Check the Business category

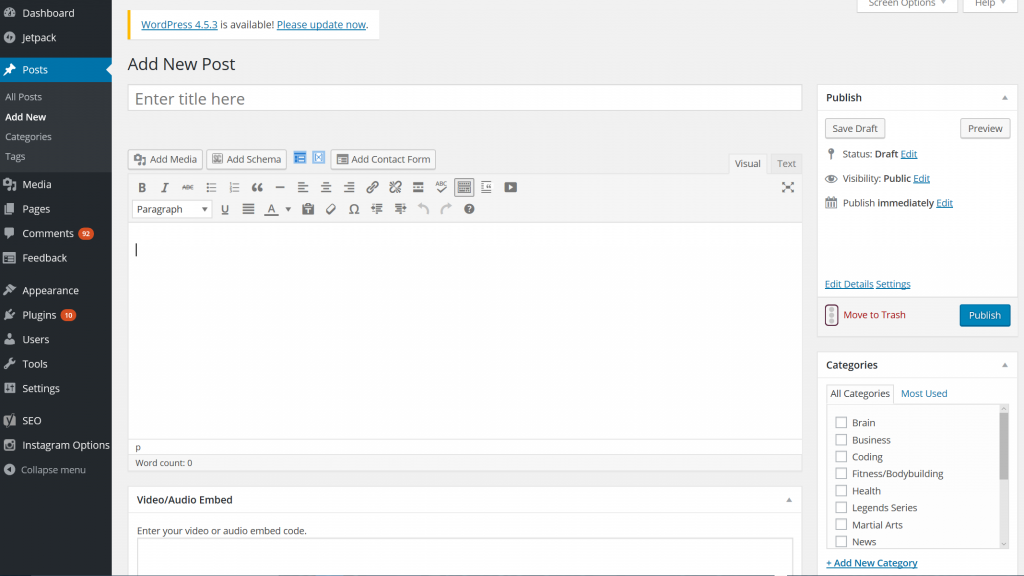click(x=841, y=440)
